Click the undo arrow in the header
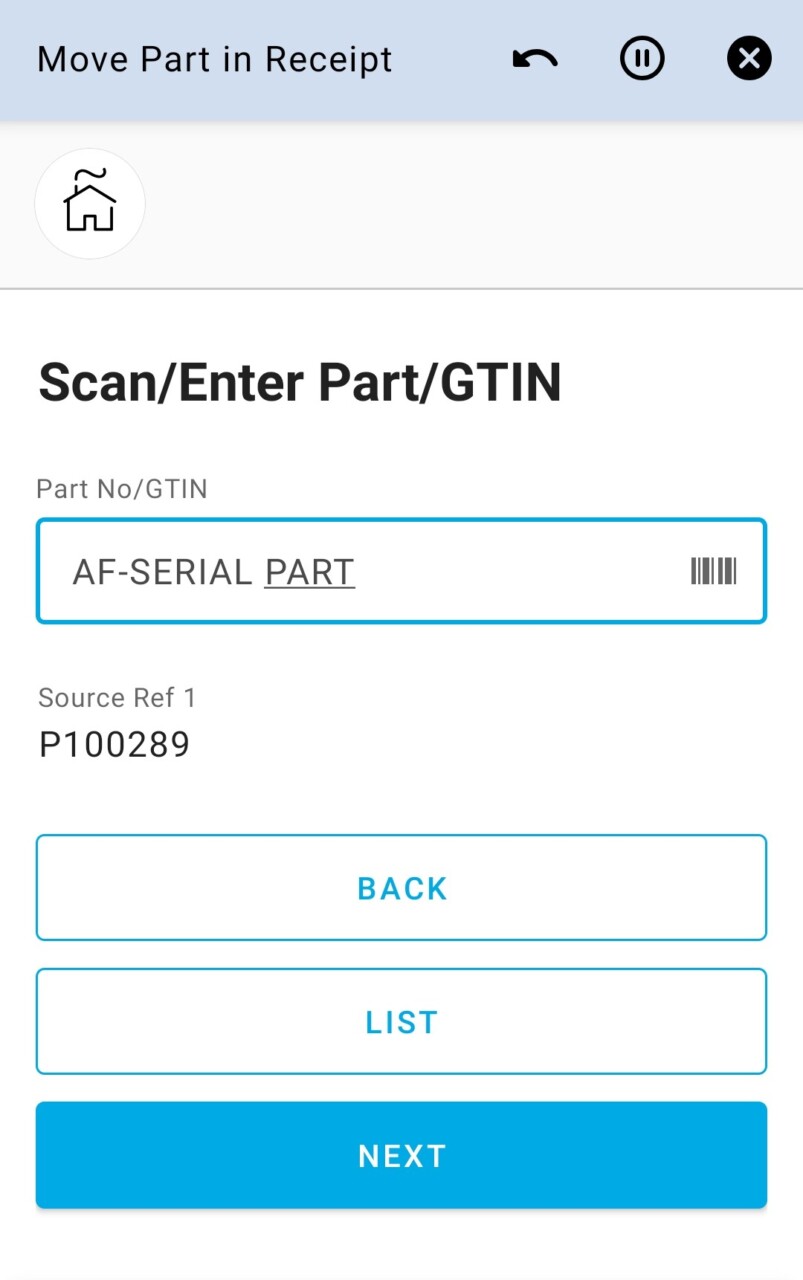The width and height of the screenshot is (803, 1280). [x=535, y=60]
